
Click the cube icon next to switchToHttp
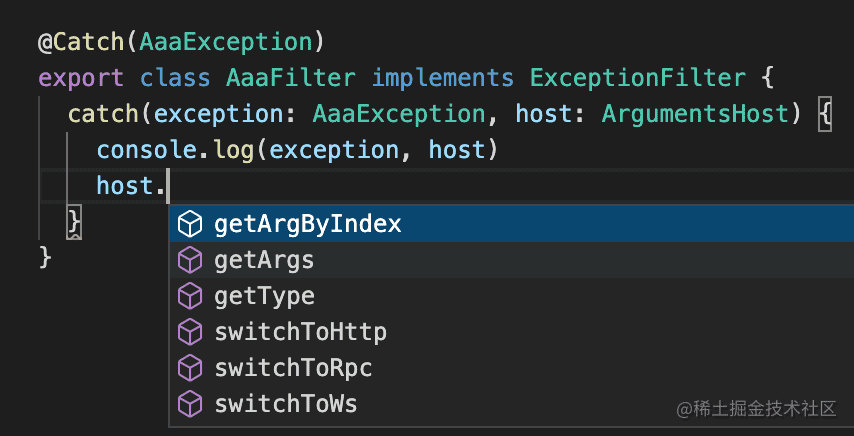(x=190, y=332)
